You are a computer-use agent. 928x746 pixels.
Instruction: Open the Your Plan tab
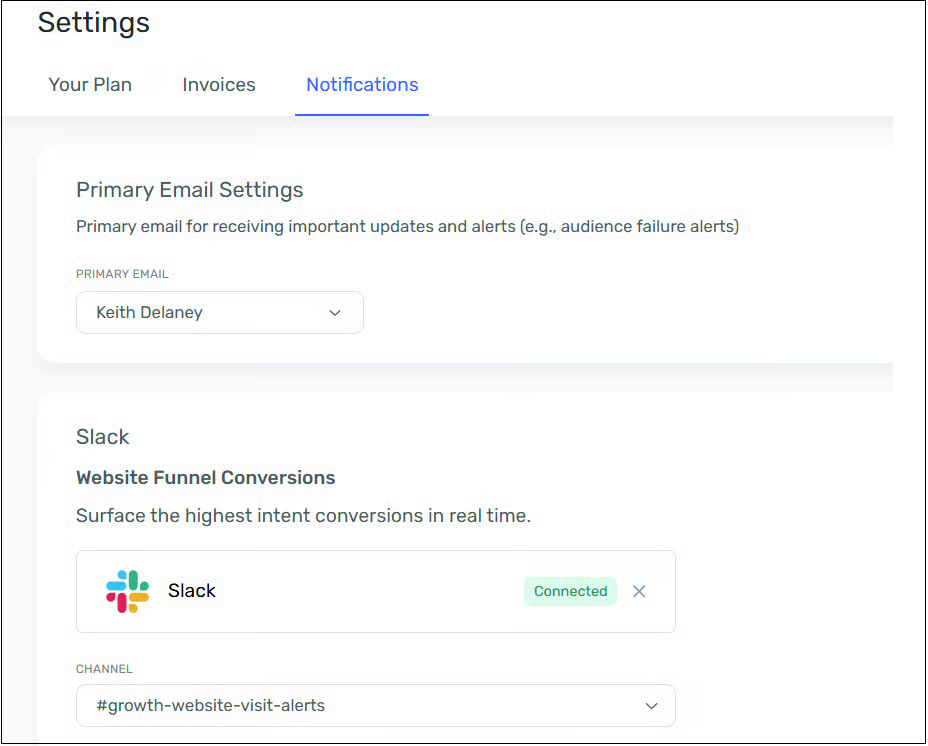click(x=90, y=85)
